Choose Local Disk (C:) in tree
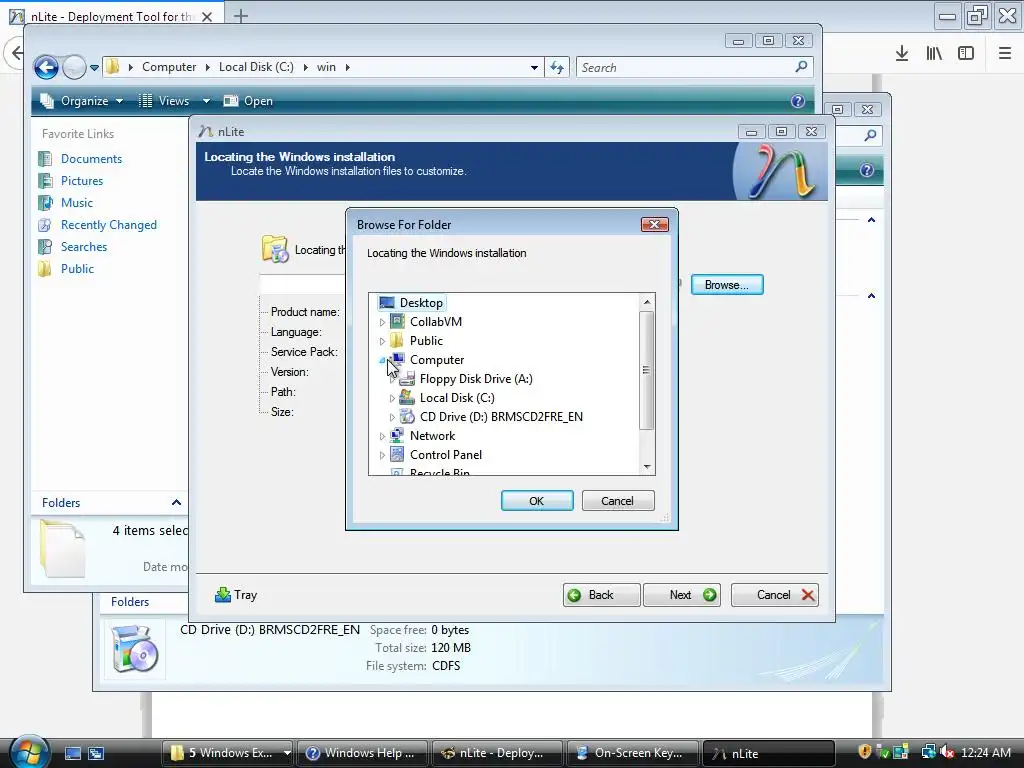This screenshot has height=768, width=1024. (x=457, y=398)
